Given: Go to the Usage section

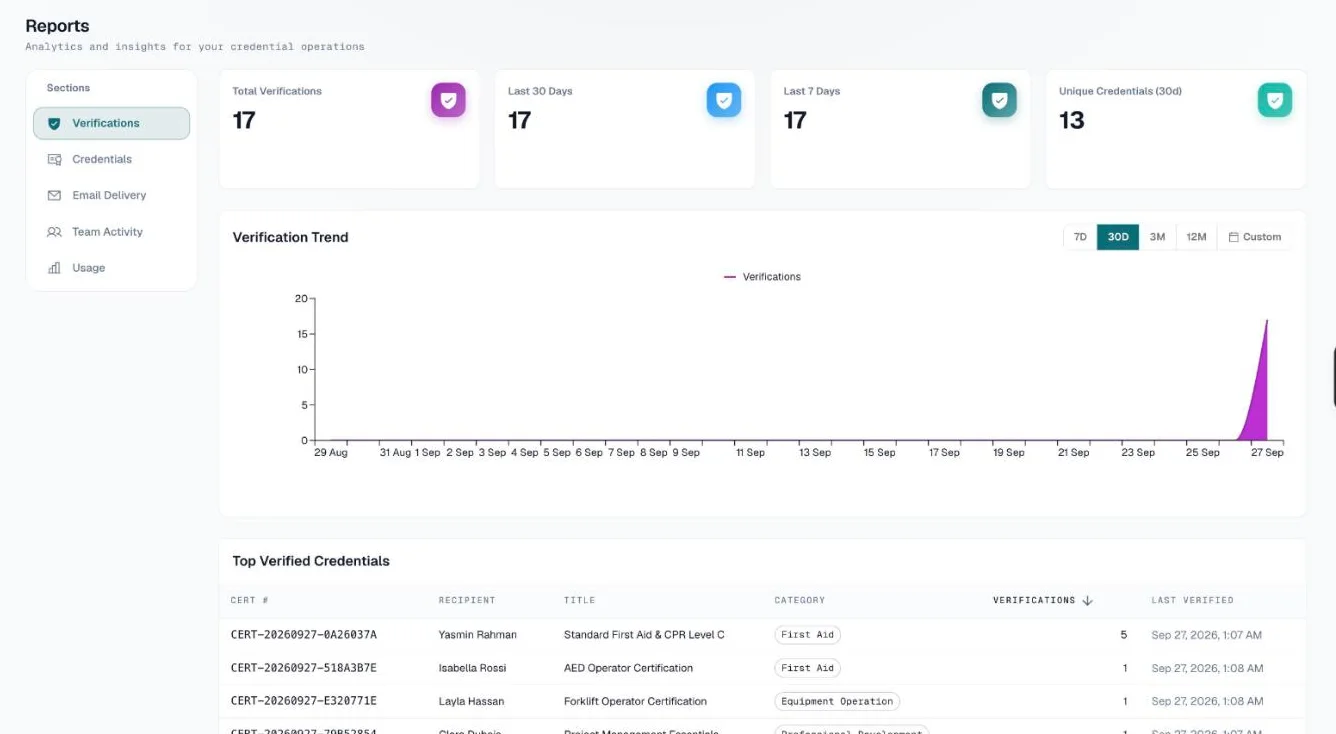Looking at the screenshot, I should tap(111, 268).
